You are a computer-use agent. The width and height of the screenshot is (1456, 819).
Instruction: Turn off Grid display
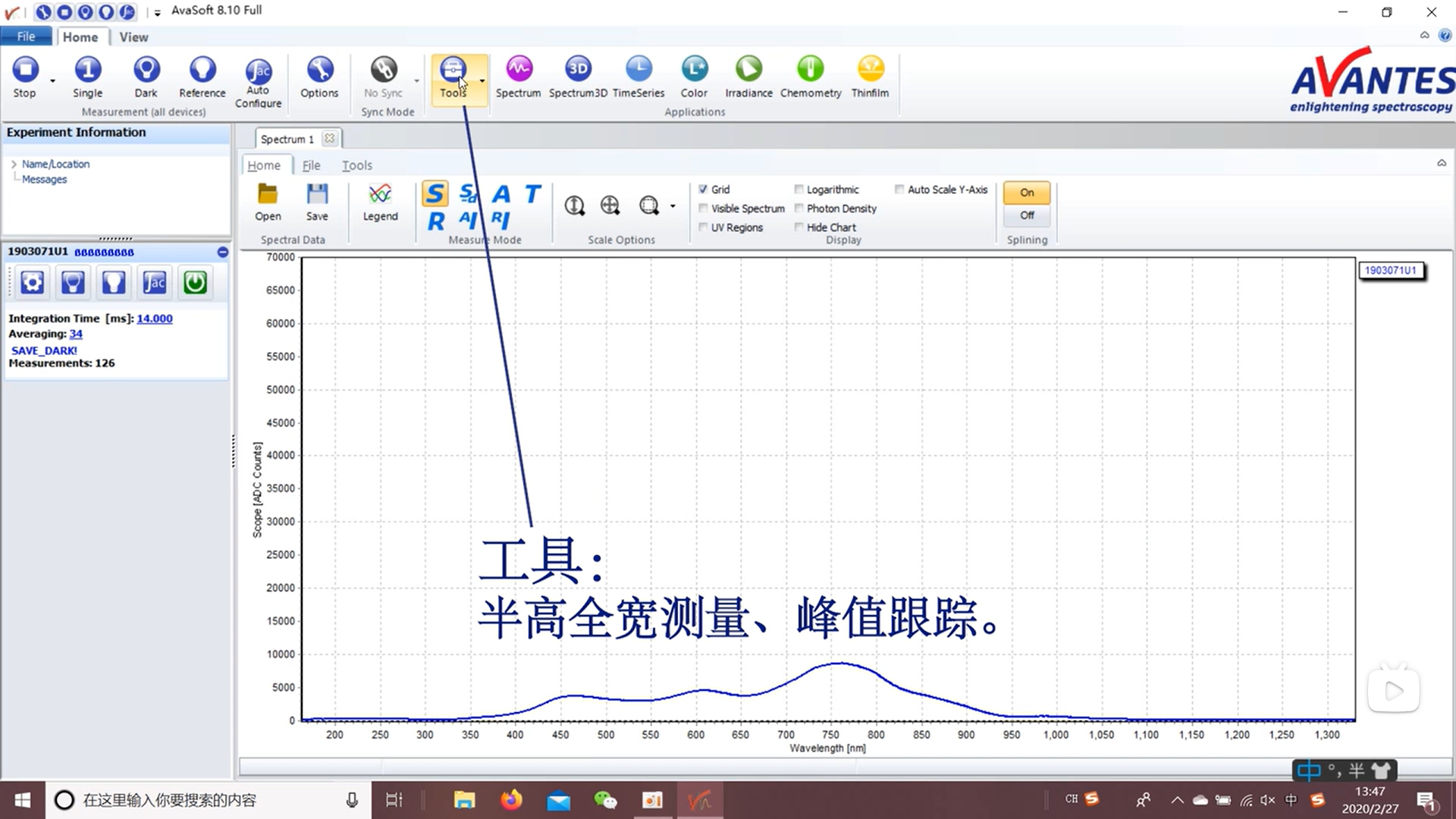click(704, 189)
